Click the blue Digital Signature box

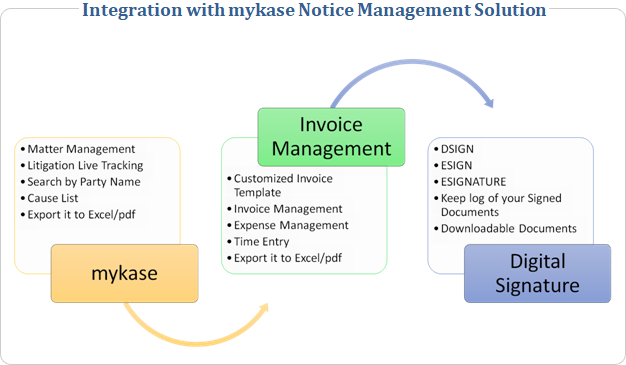click(537, 274)
